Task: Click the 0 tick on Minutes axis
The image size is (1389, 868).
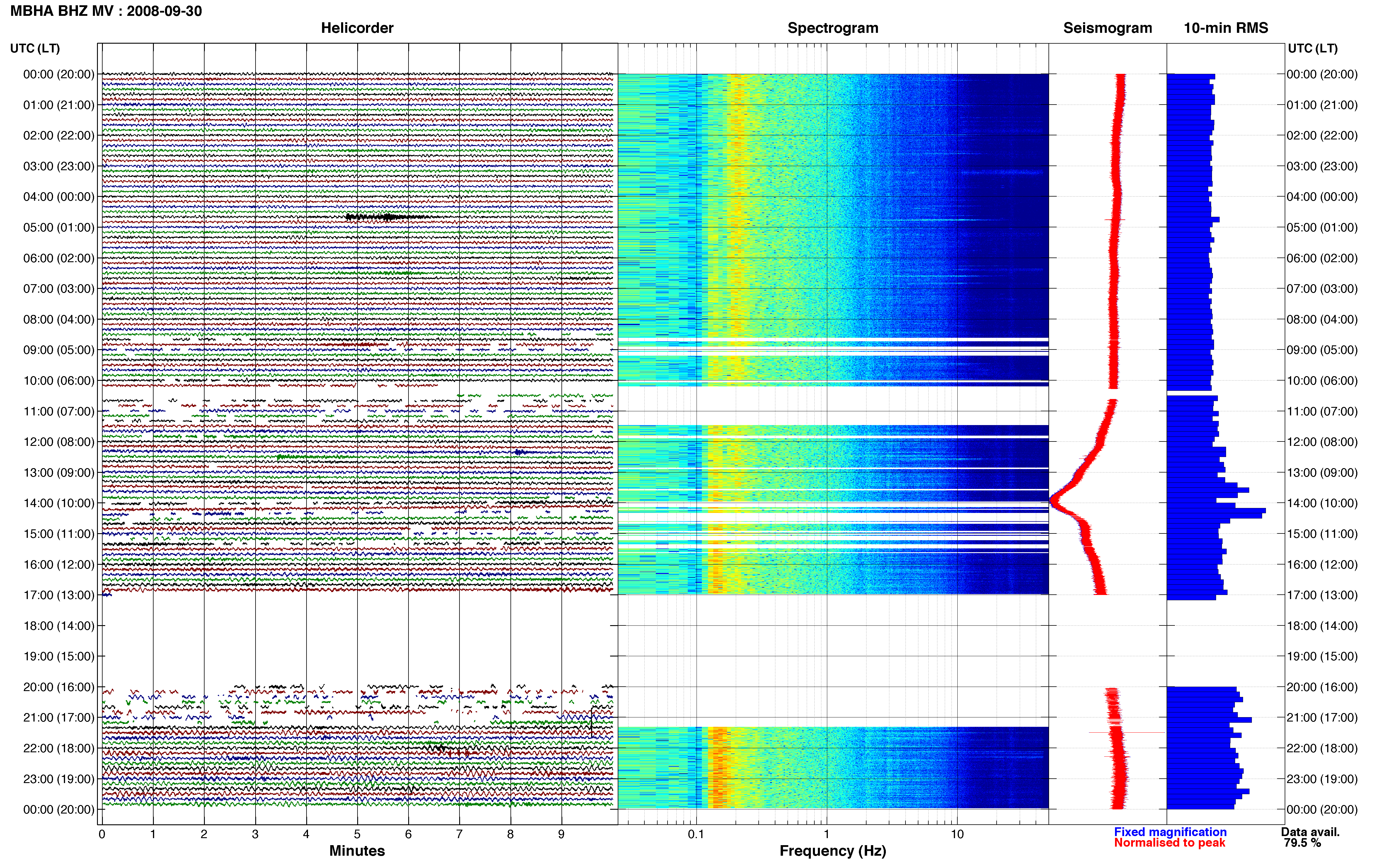Action: [102, 834]
